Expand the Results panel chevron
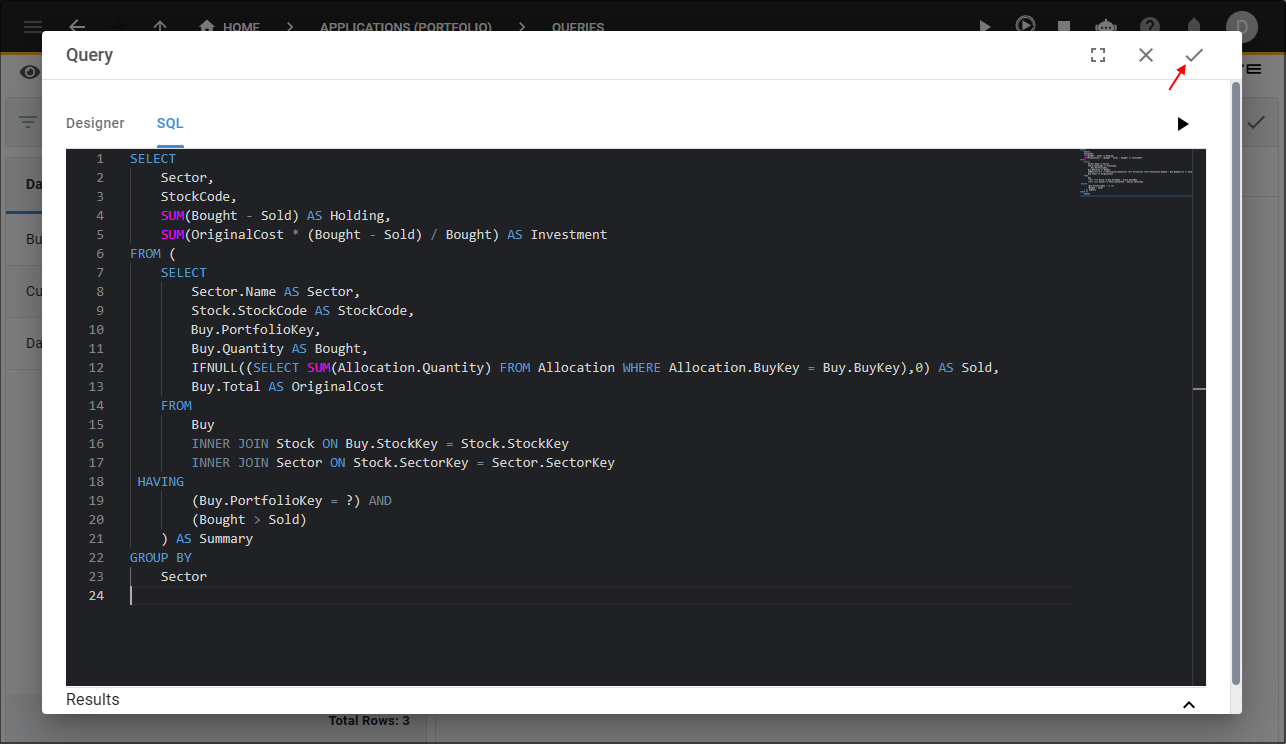This screenshot has height=744, width=1286. [x=1189, y=704]
